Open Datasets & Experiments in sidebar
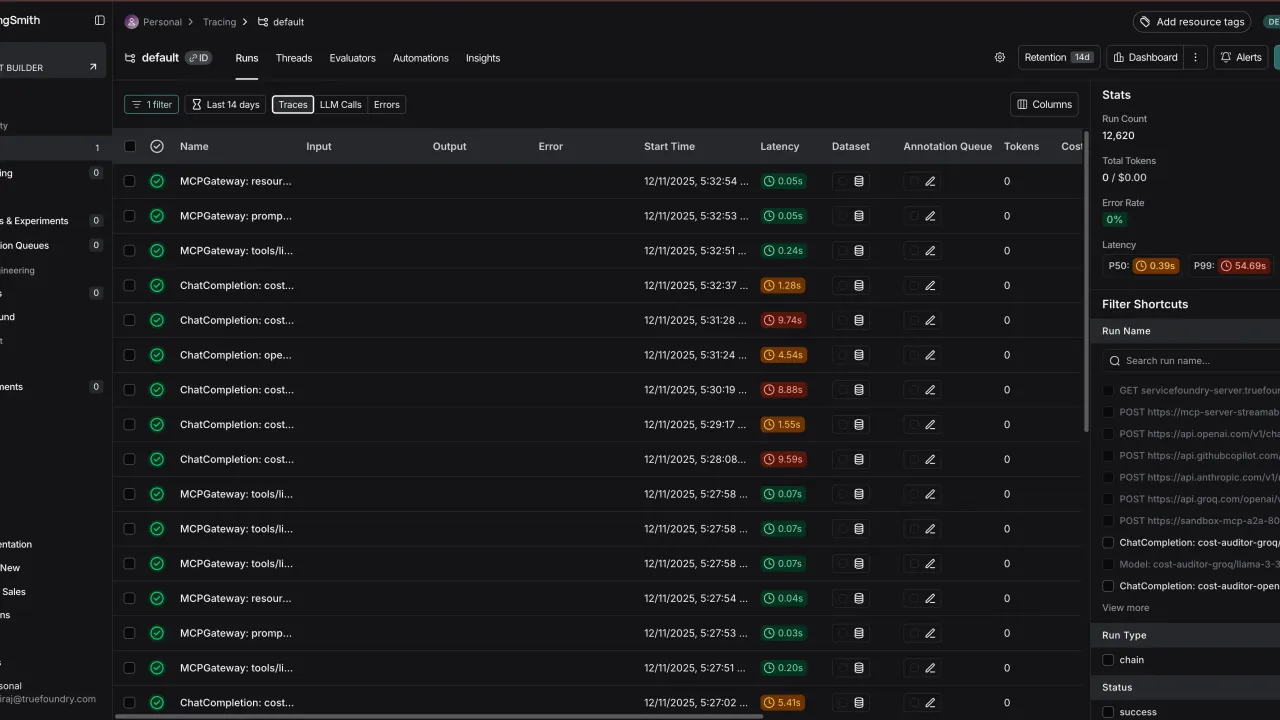Viewport: 1280px width, 720px height. 34,221
